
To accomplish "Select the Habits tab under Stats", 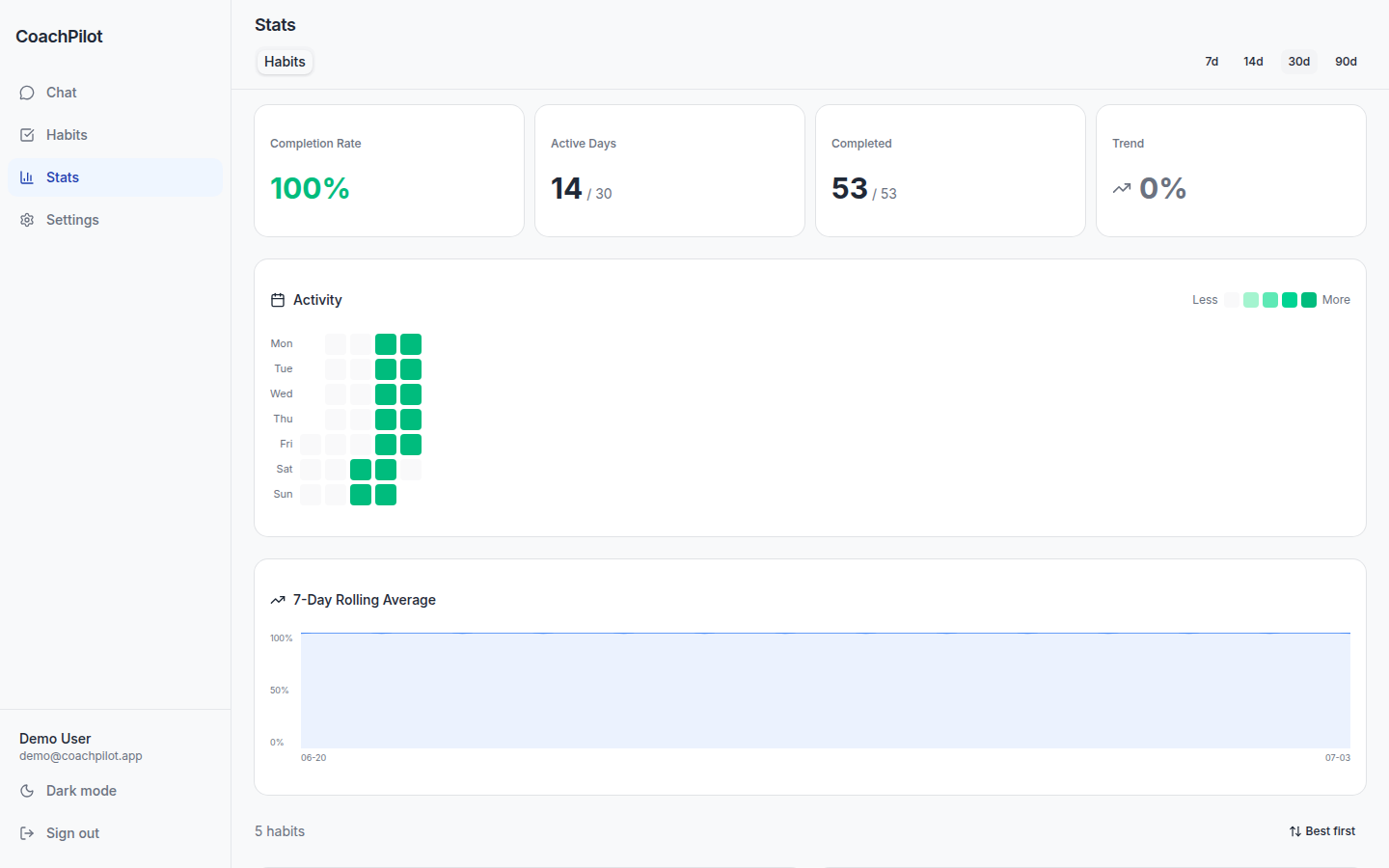I will tap(285, 62).
